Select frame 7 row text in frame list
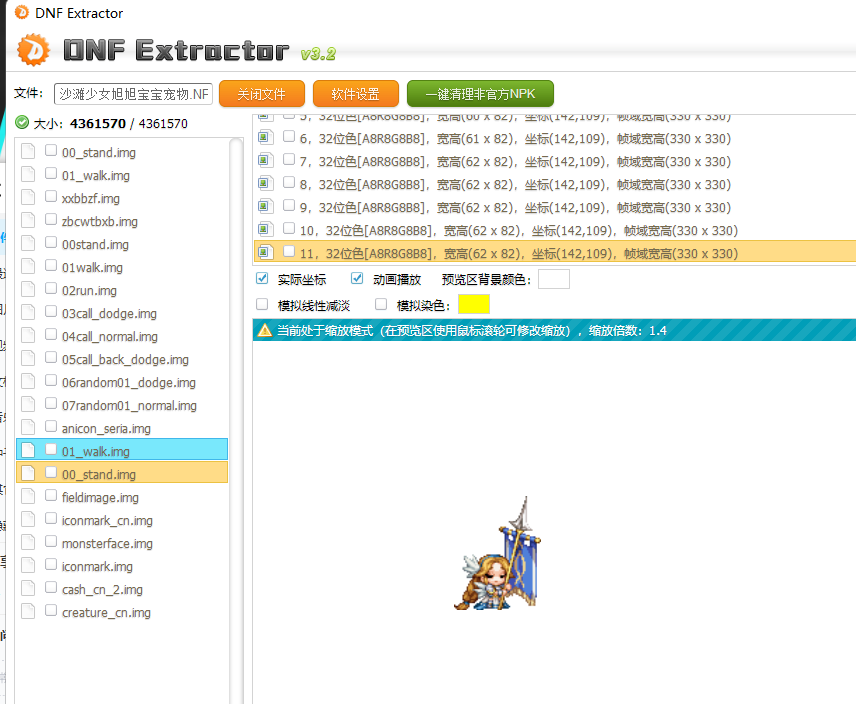The width and height of the screenshot is (856, 704). (515, 162)
